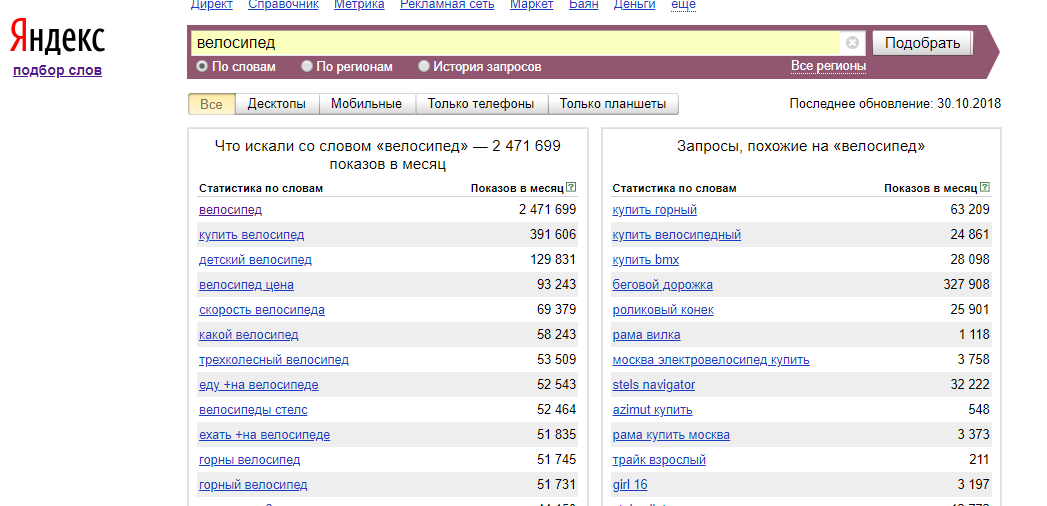Open the 'какой велосипед' query link
The image size is (1047, 506).
click(x=248, y=334)
